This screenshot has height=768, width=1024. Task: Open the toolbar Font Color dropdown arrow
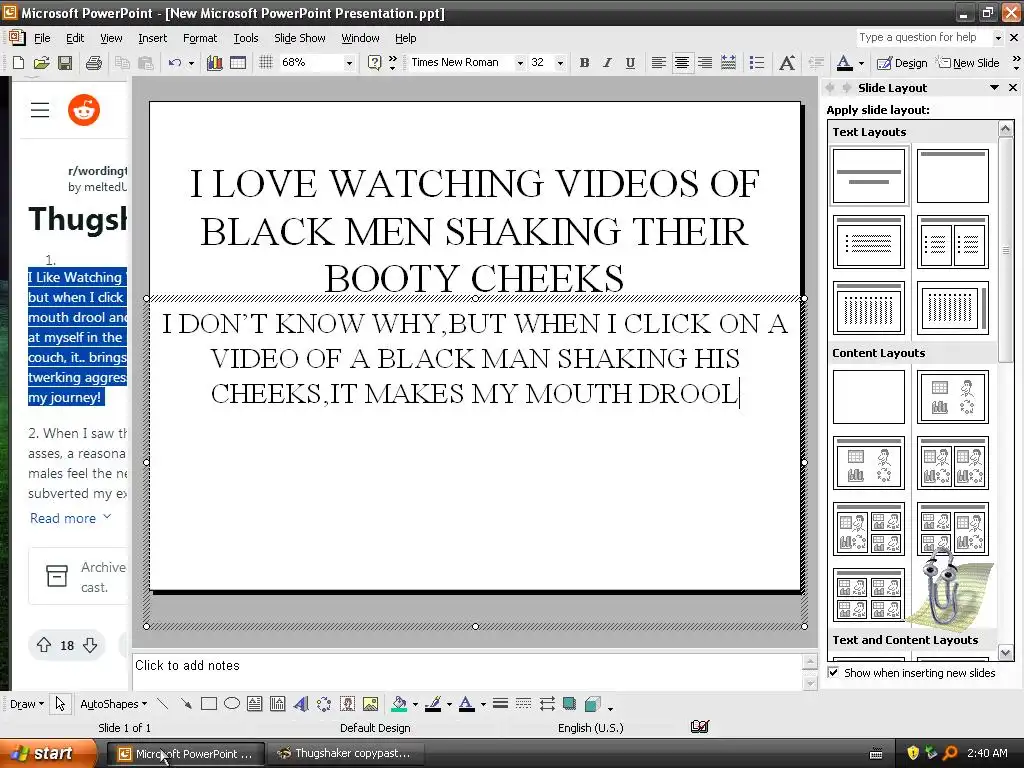click(x=861, y=63)
